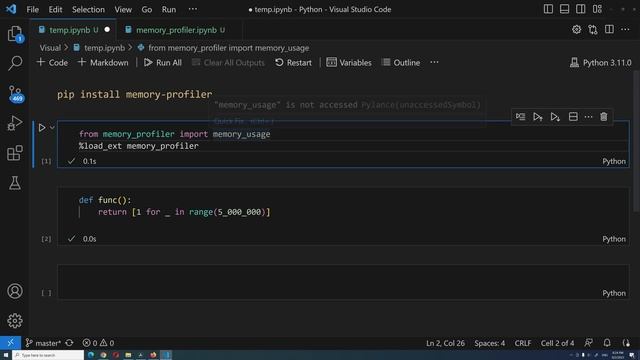Expand menu bar overflow ellipsis
640x360 pixels.
[193, 9]
